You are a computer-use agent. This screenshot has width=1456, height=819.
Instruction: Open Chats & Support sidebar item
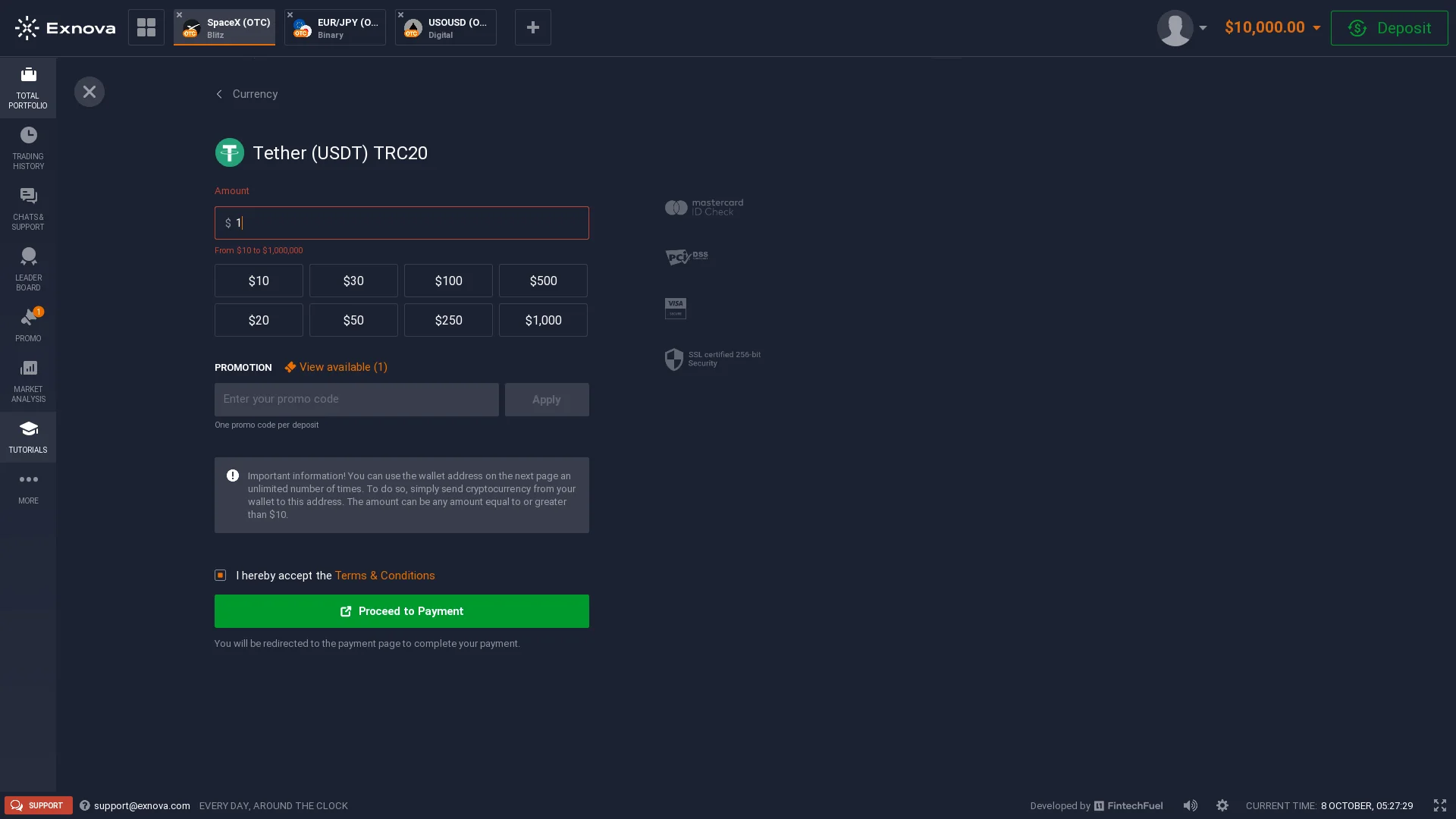click(x=28, y=209)
